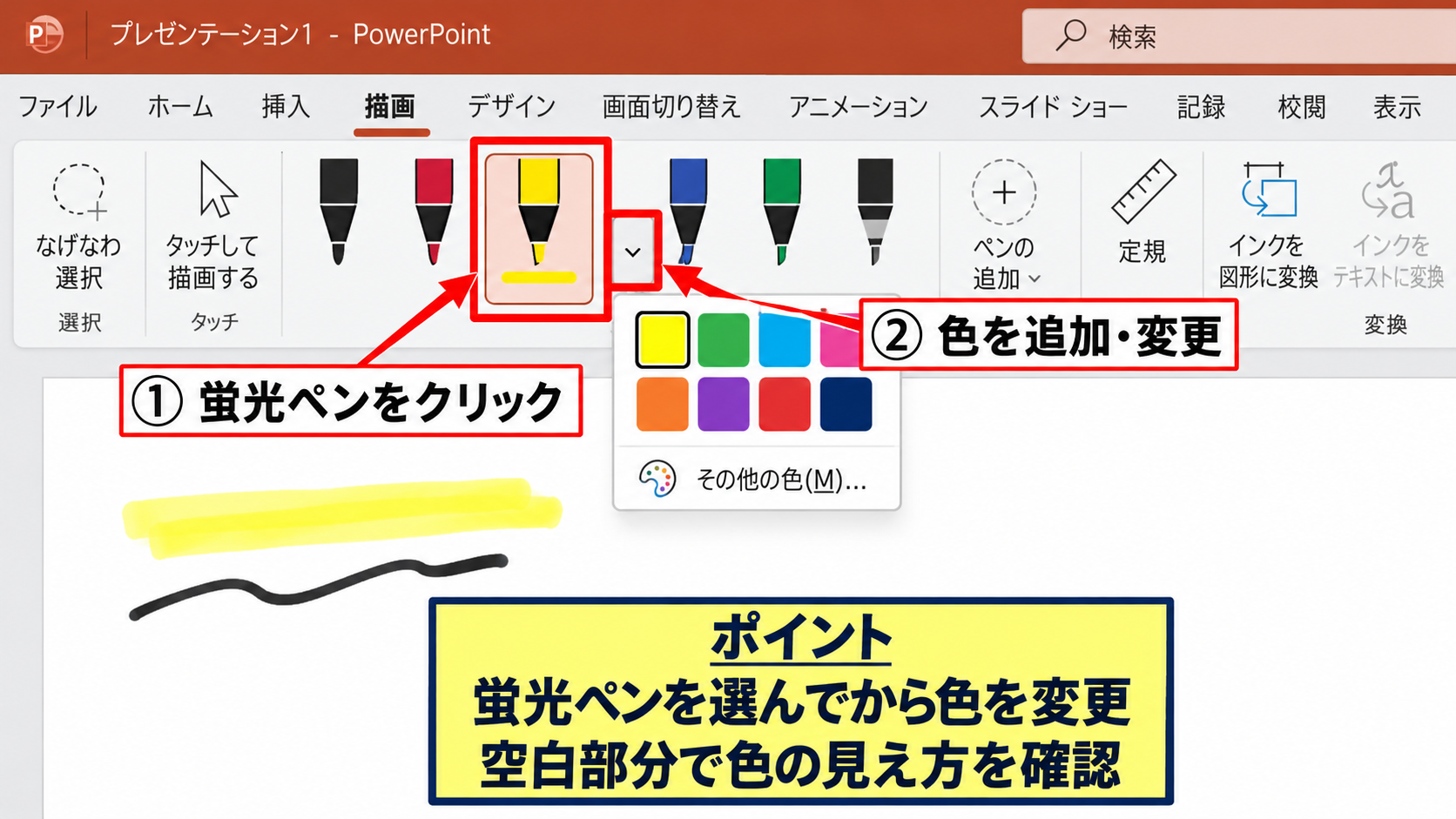1456x819 pixels.
Task: Open the 画面切り替え transitions tab
Action: click(x=671, y=107)
